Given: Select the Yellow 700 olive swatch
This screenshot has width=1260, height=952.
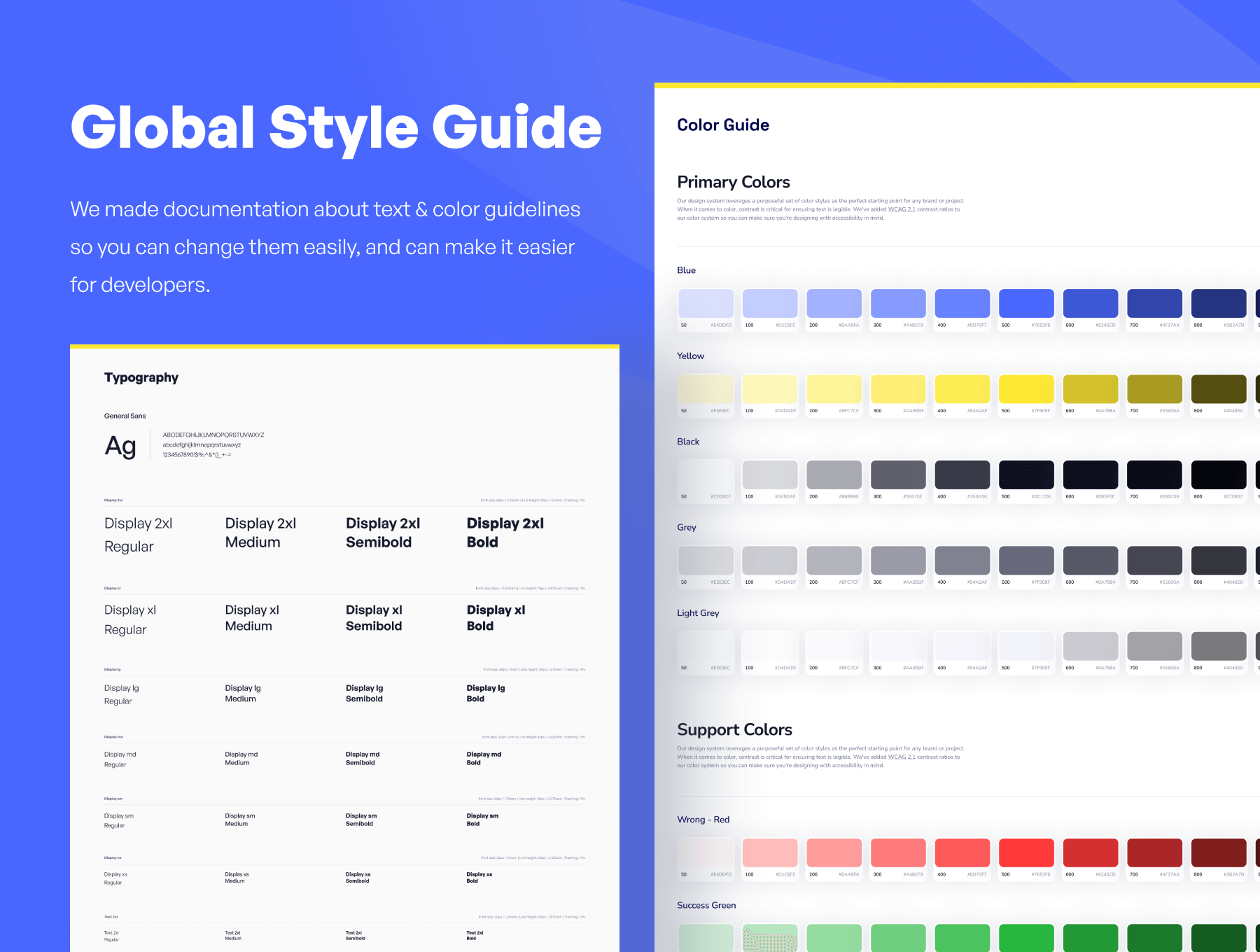Looking at the screenshot, I should pyautogui.click(x=1154, y=389).
